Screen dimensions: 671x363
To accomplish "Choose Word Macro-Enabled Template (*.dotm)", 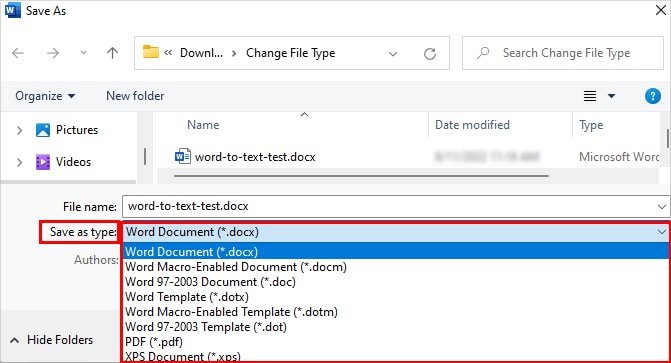I will [x=396, y=312].
